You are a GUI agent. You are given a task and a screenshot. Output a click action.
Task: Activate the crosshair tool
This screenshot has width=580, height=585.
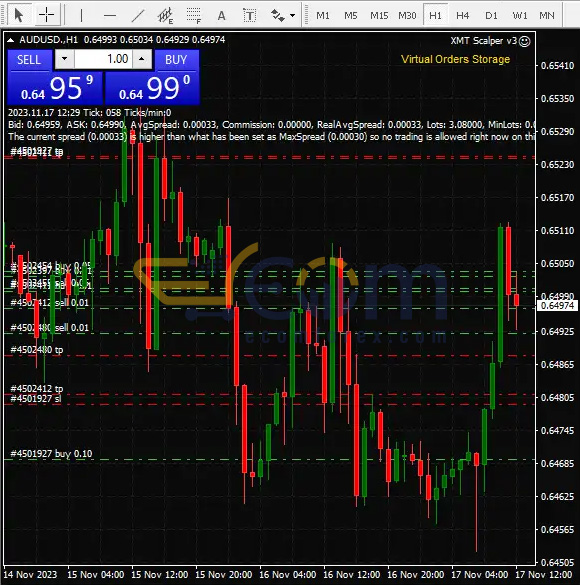[47, 15]
